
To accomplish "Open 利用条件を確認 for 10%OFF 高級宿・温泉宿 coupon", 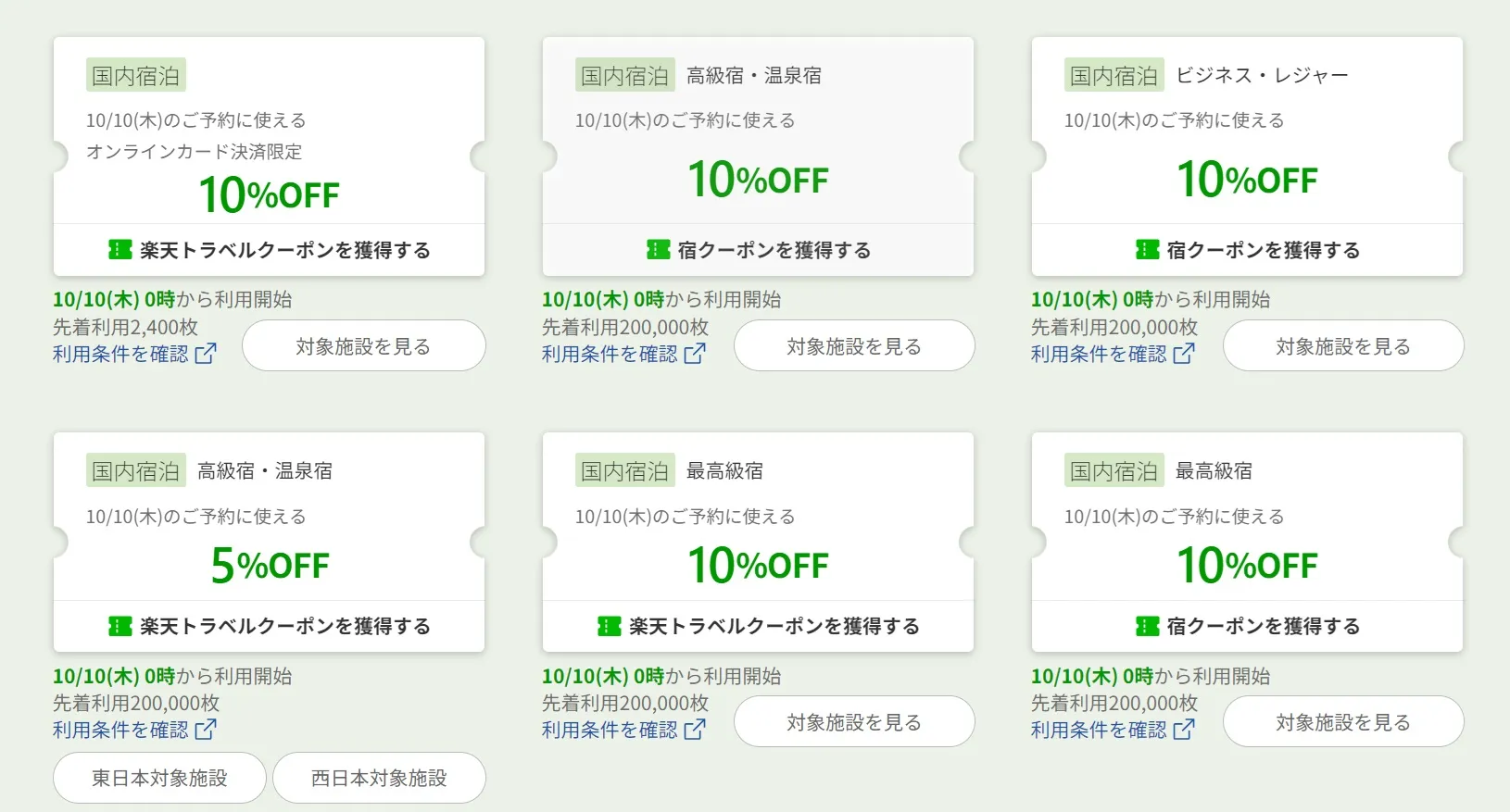I will click(x=623, y=354).
